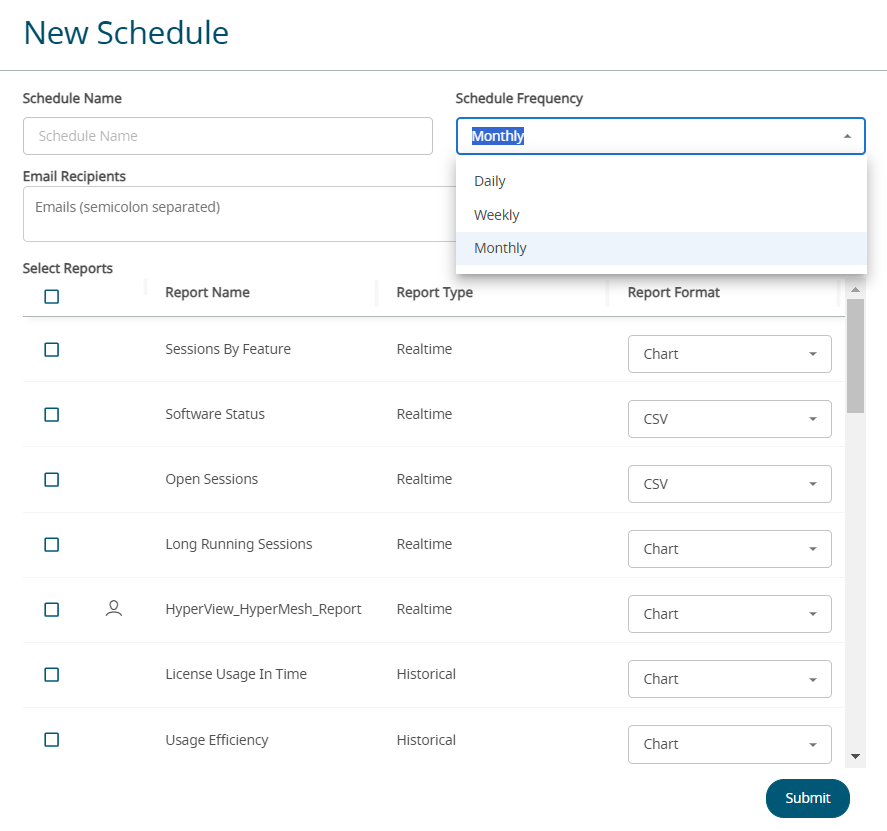Click the Report Name column header

coord(207,293)
